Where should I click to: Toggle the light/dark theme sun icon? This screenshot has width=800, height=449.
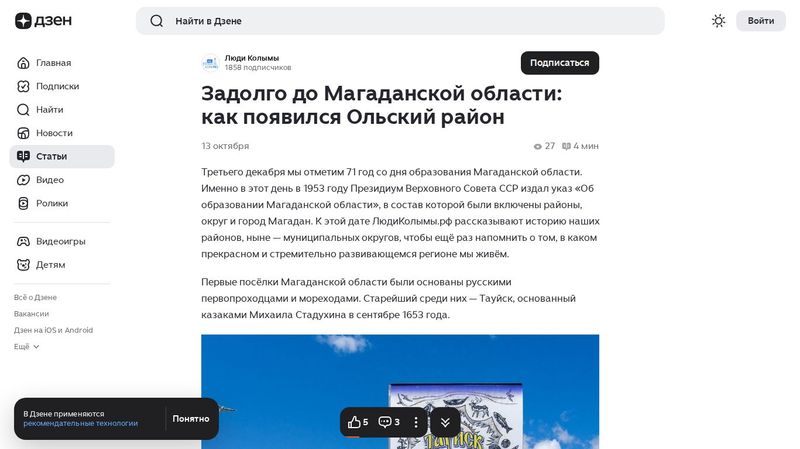coord(718,21)
